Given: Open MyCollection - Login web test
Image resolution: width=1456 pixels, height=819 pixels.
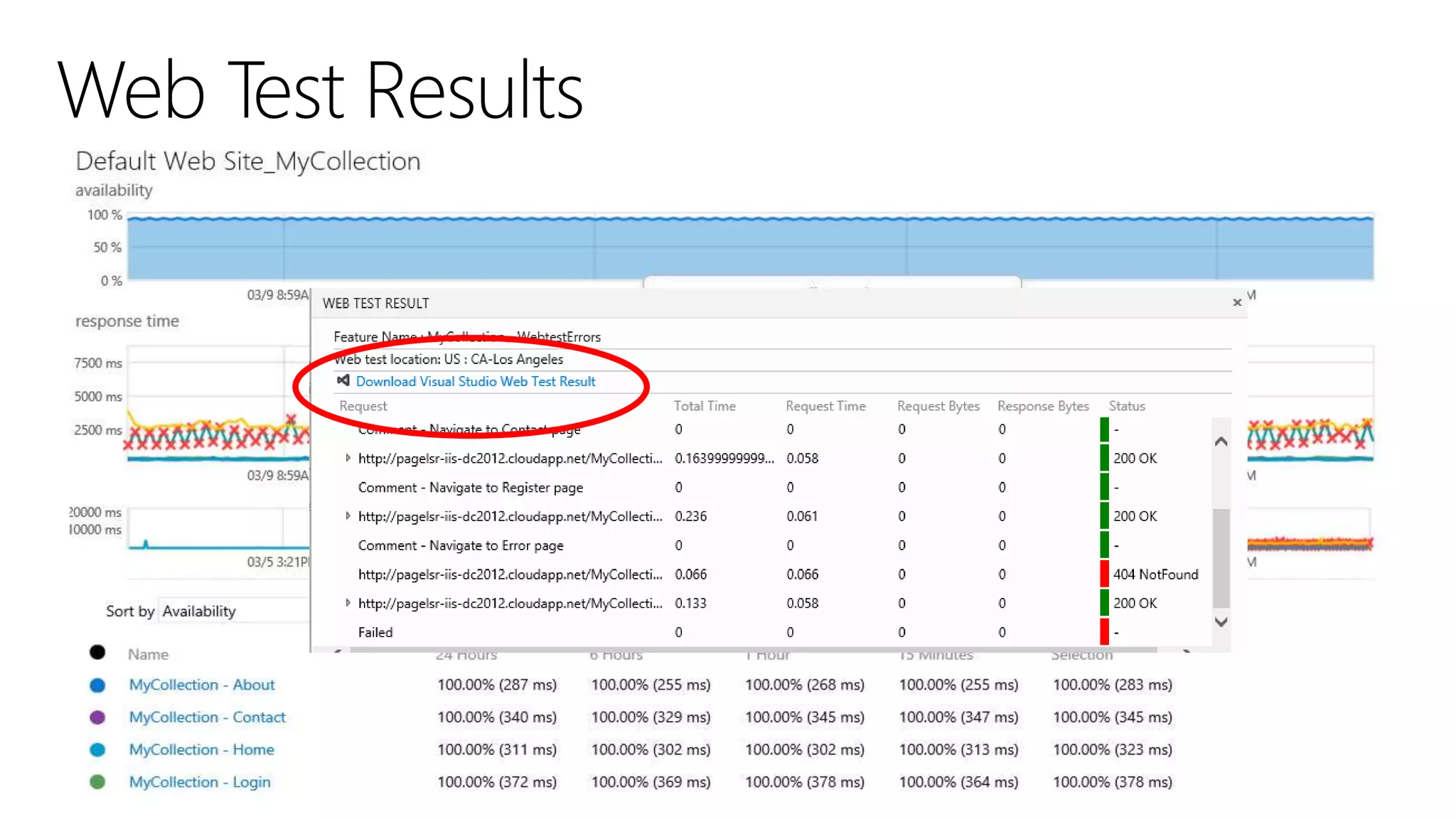Looking at the screenshot, I should (200, 782).
